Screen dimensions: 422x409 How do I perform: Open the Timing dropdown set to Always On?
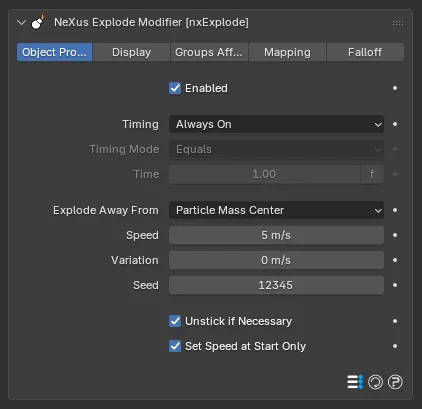[276, 124]
